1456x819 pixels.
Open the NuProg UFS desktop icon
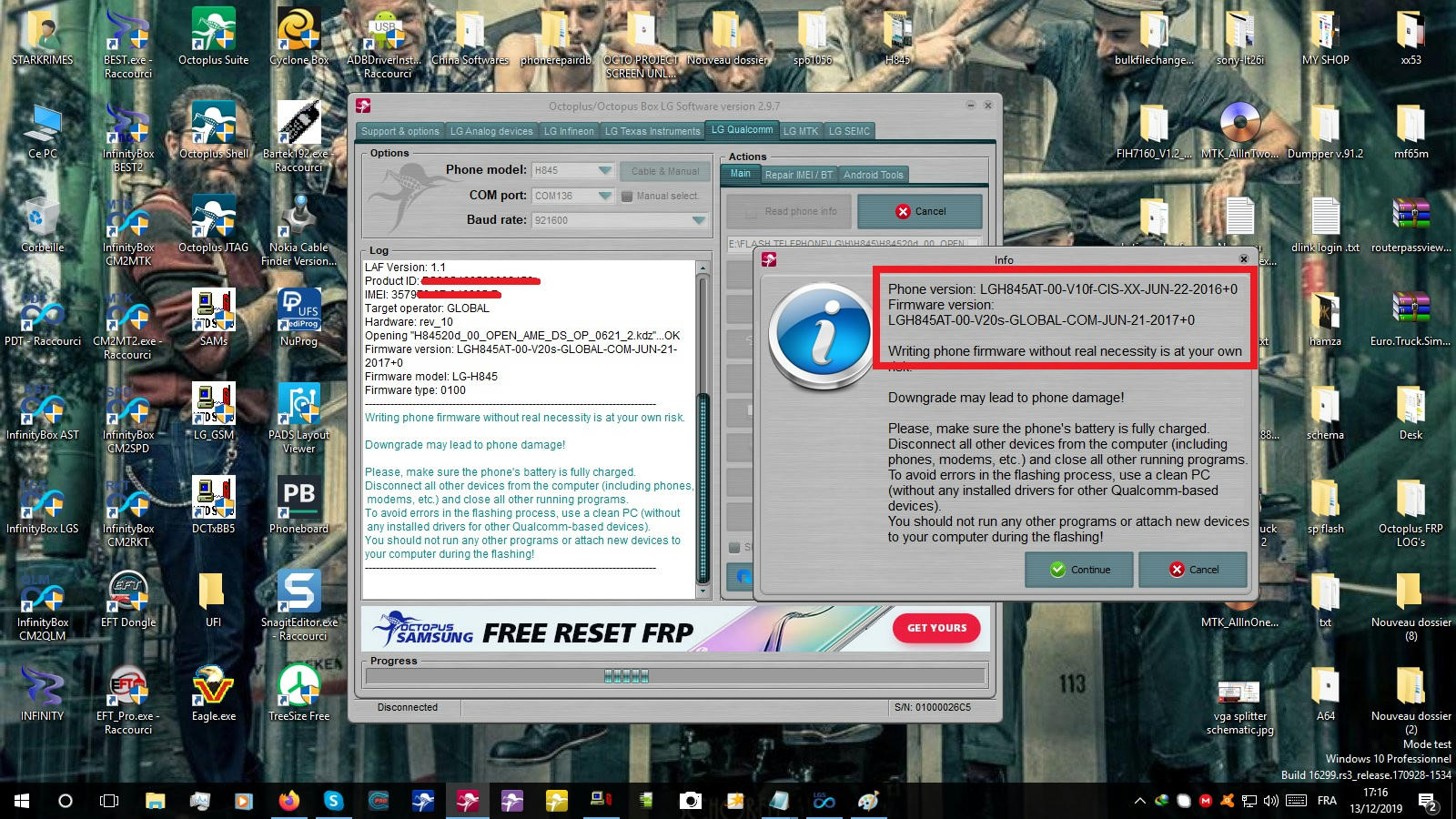coord(298,317)
